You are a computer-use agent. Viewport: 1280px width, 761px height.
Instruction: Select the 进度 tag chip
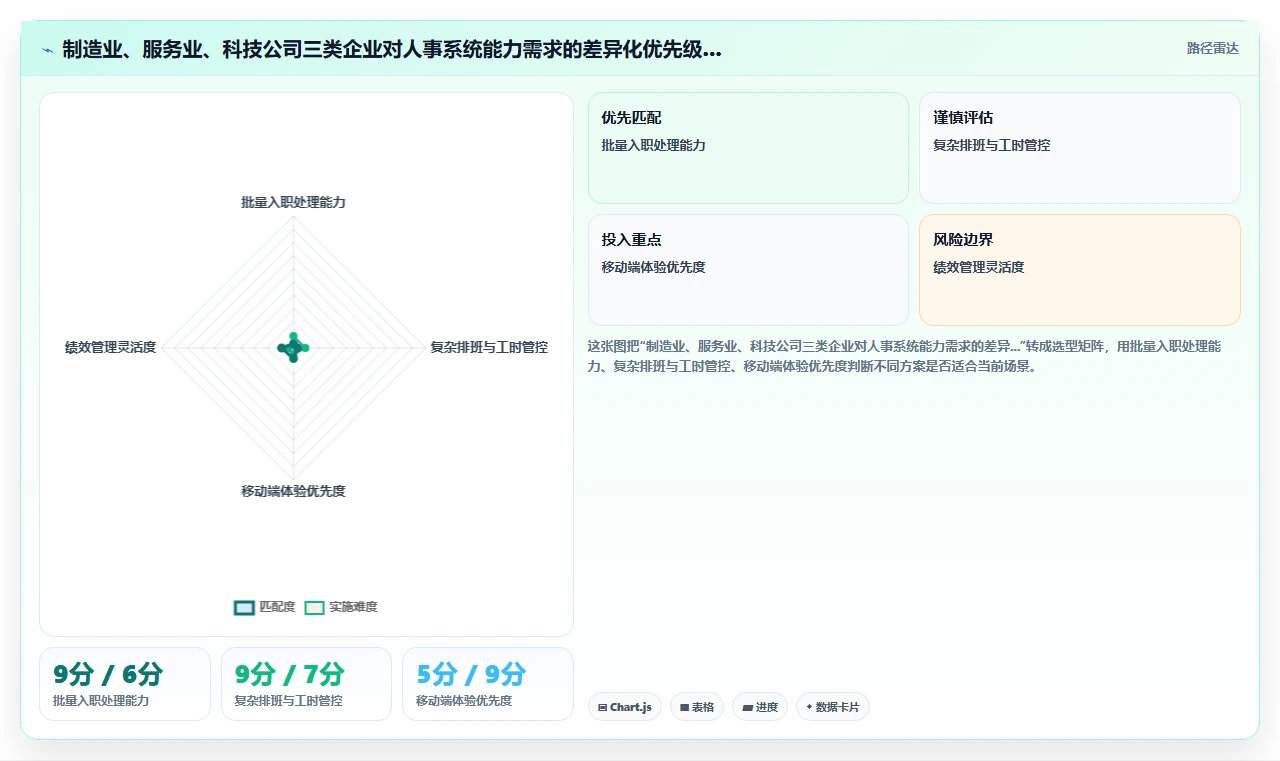point(760,707)
